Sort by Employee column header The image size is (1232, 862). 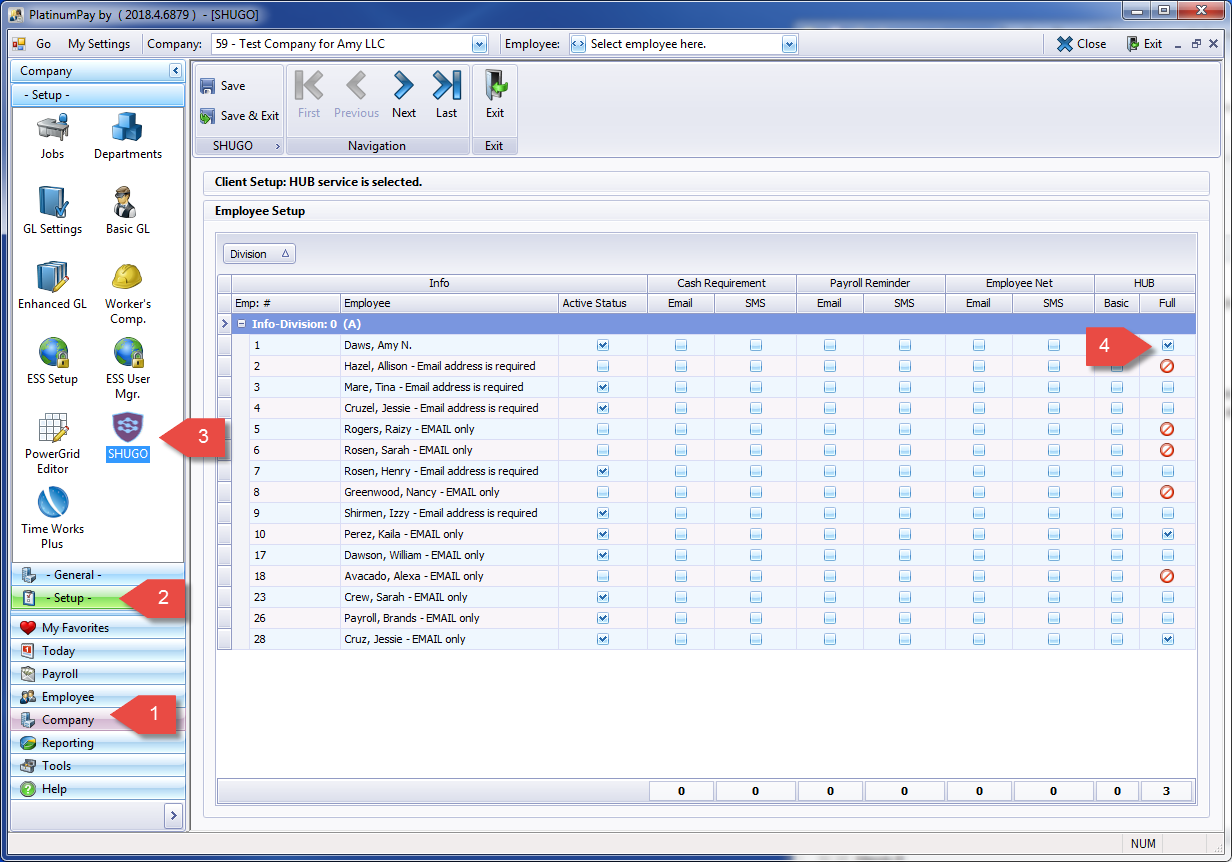click(449, 303)
